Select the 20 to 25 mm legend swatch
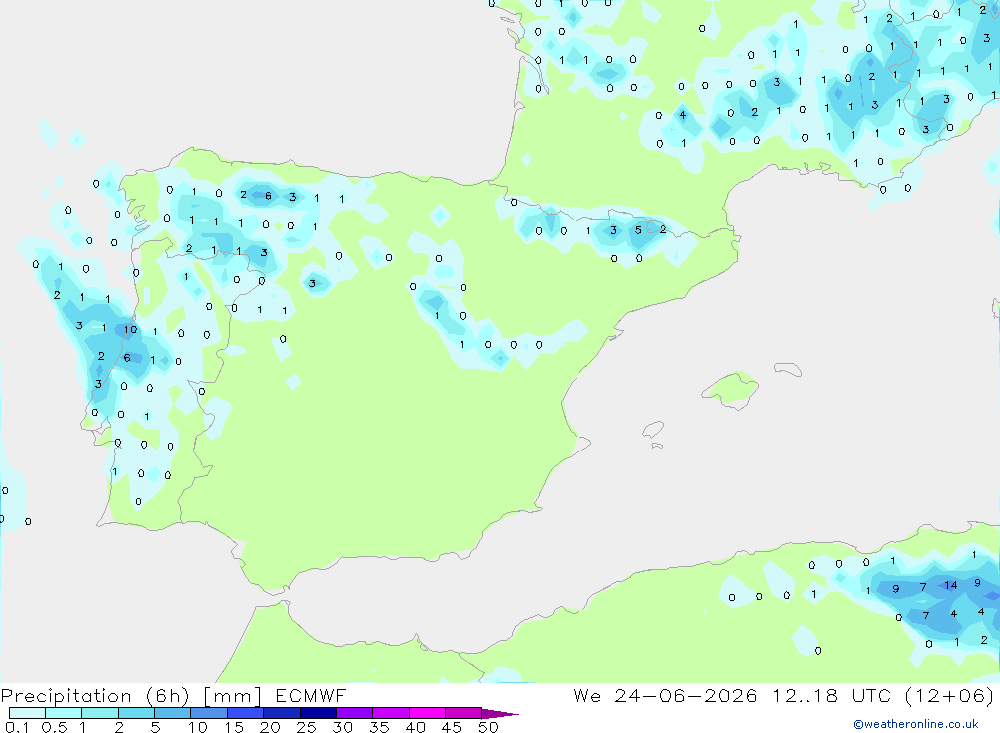This screenshot has height=733, width=1000. click(282, 713)
